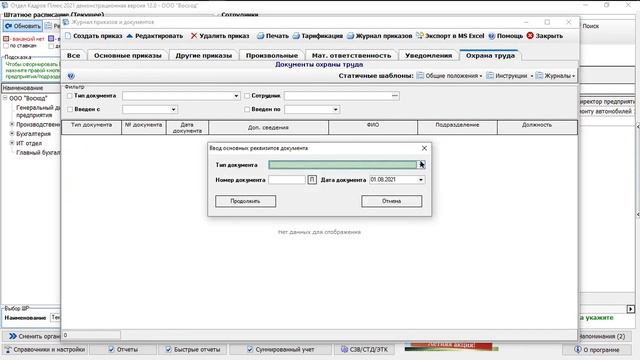Click the Сотрудник filter input field

(x=338, y=96)
